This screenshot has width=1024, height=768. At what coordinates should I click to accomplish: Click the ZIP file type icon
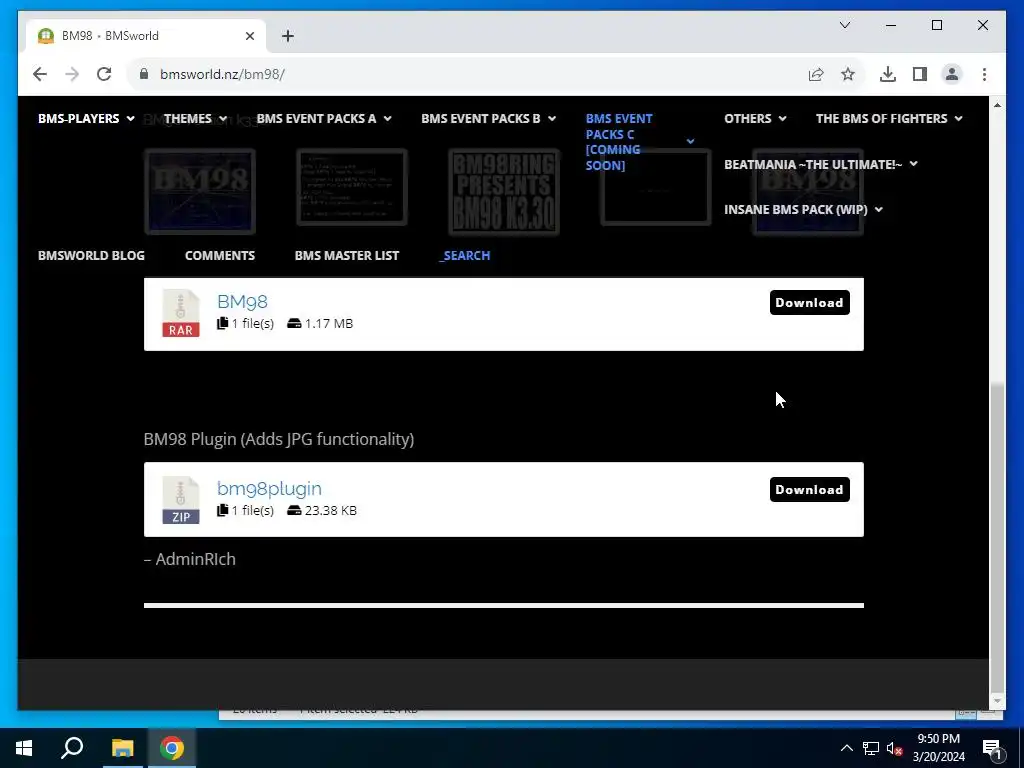coord(181,500)
